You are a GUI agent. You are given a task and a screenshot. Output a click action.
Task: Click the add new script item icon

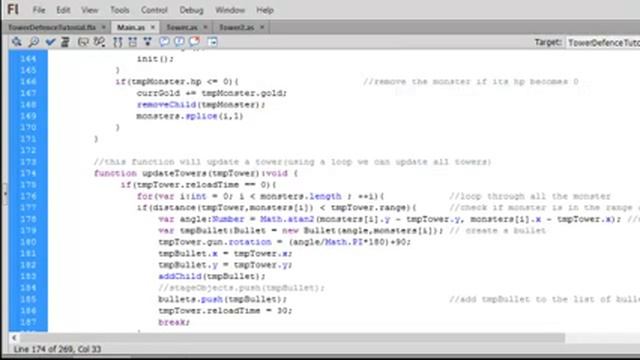point(17,42)
